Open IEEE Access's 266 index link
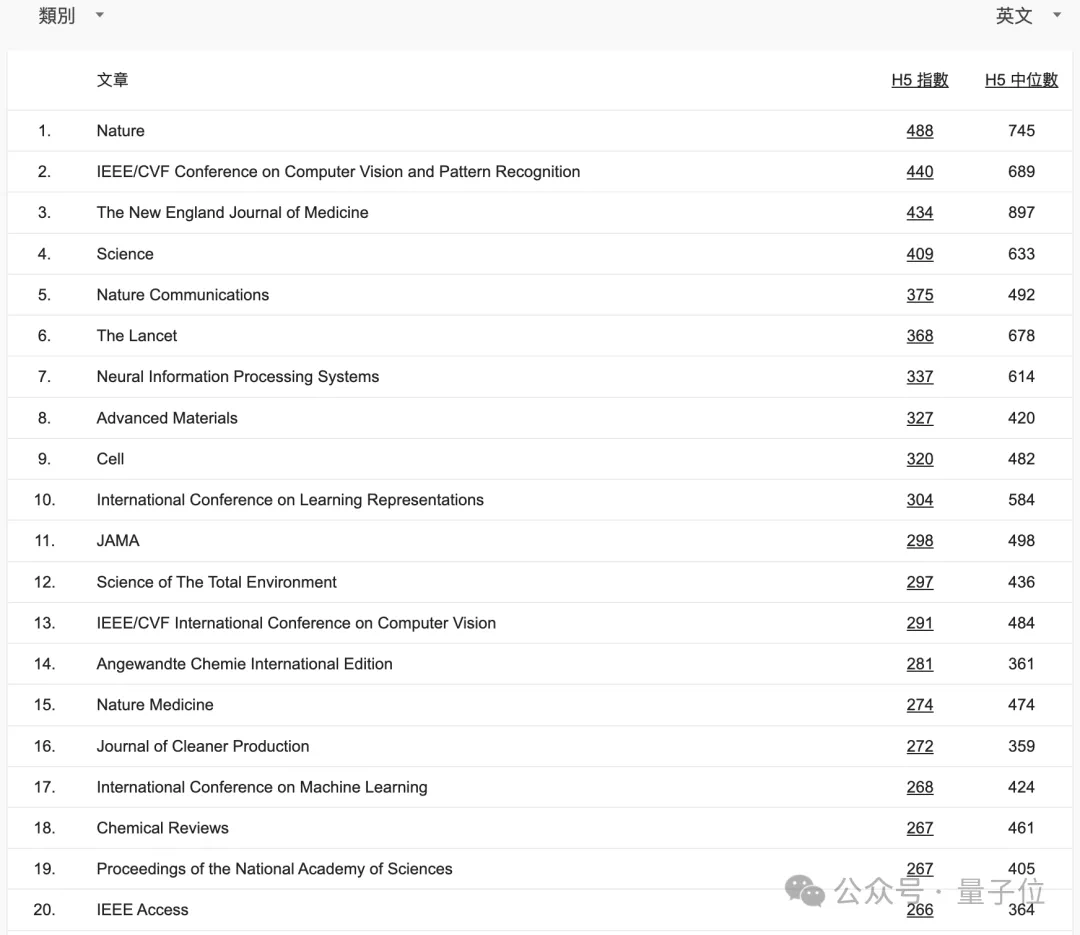 (x=920, y=910)
